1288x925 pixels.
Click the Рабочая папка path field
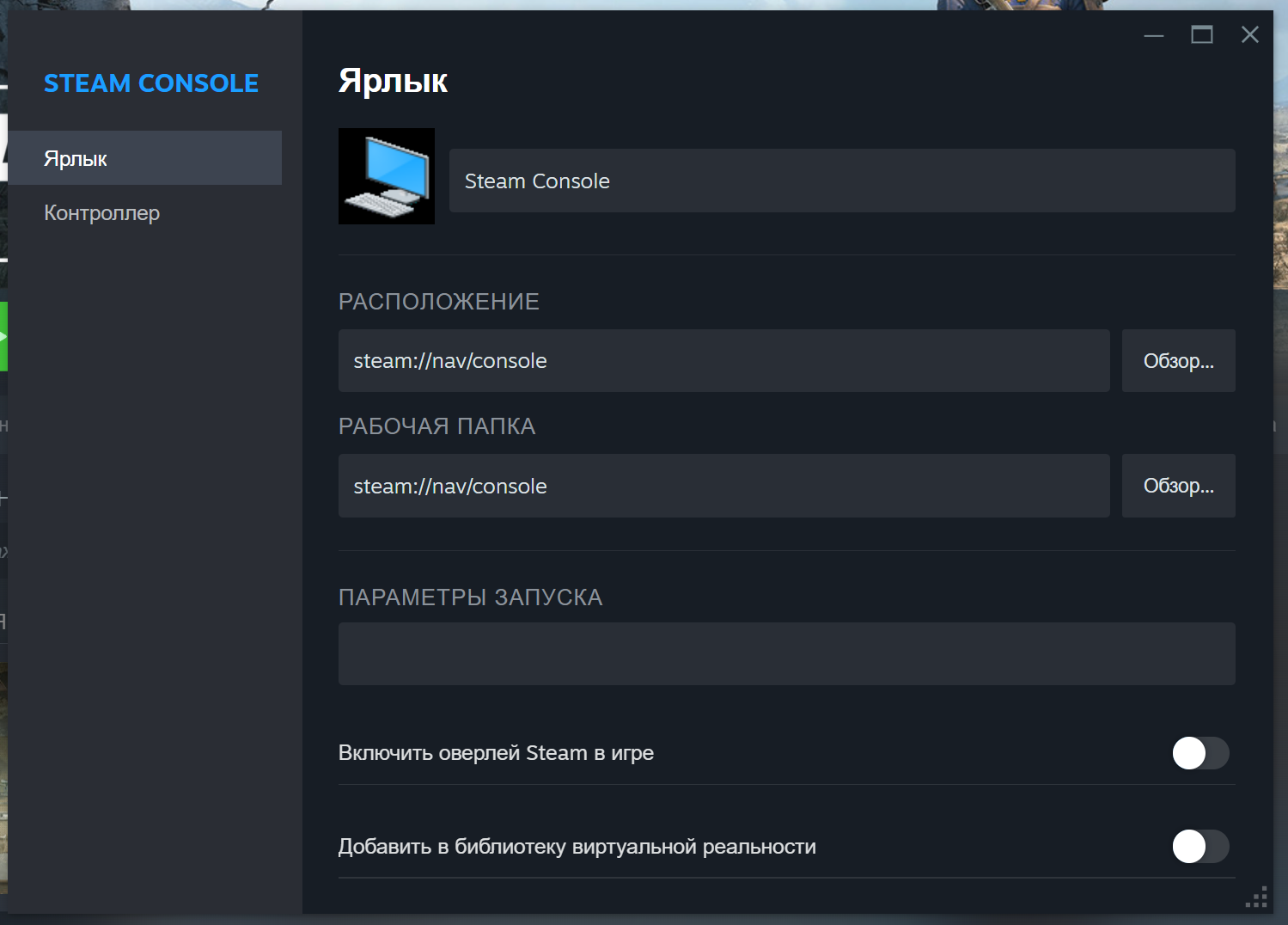pos(724,486)
